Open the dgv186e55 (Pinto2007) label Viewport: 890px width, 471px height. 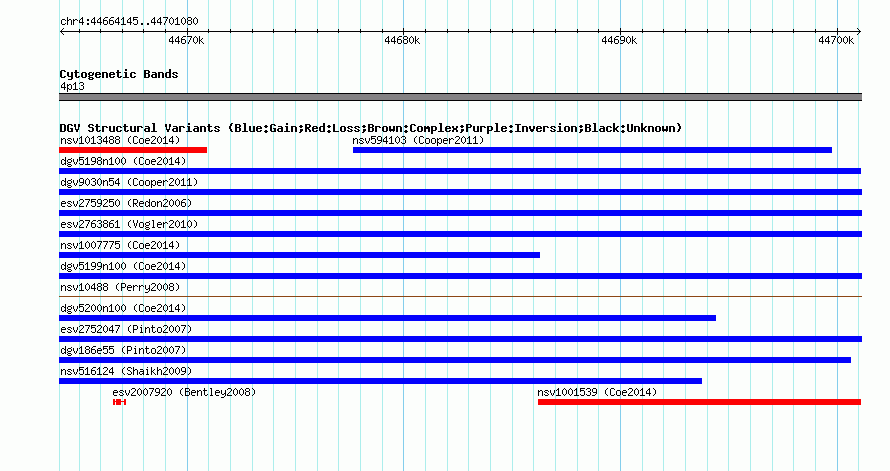pyautogui.click(x=123, y=350)
